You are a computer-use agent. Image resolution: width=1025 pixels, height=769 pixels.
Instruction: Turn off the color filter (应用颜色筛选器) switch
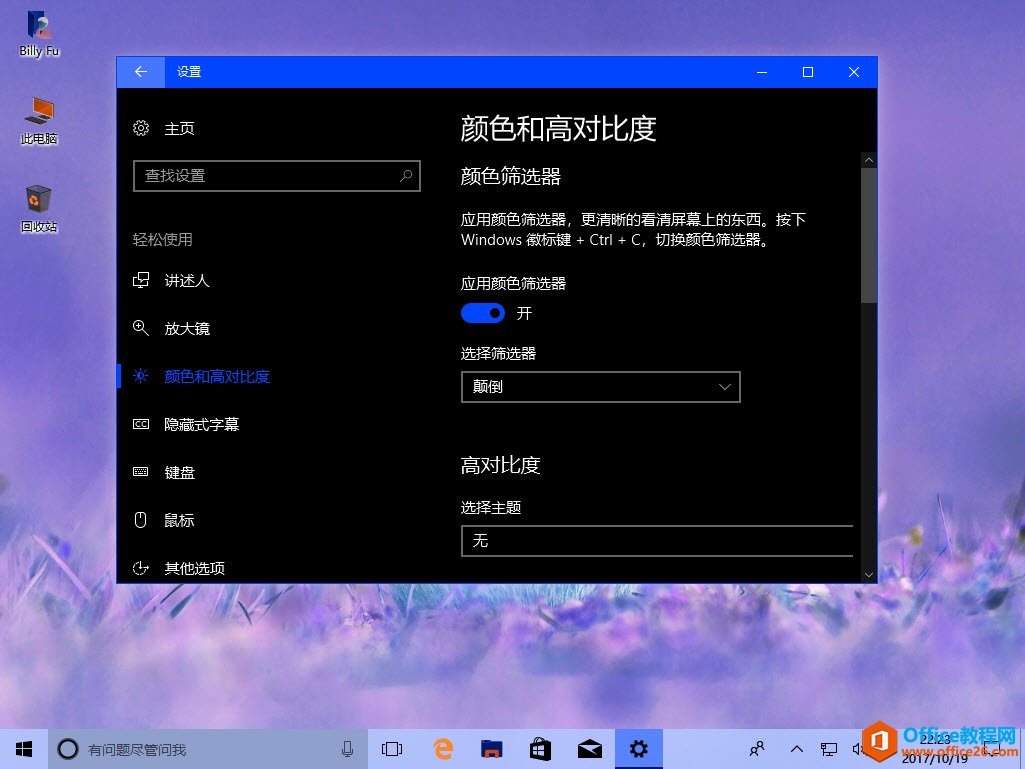[483, 314]
